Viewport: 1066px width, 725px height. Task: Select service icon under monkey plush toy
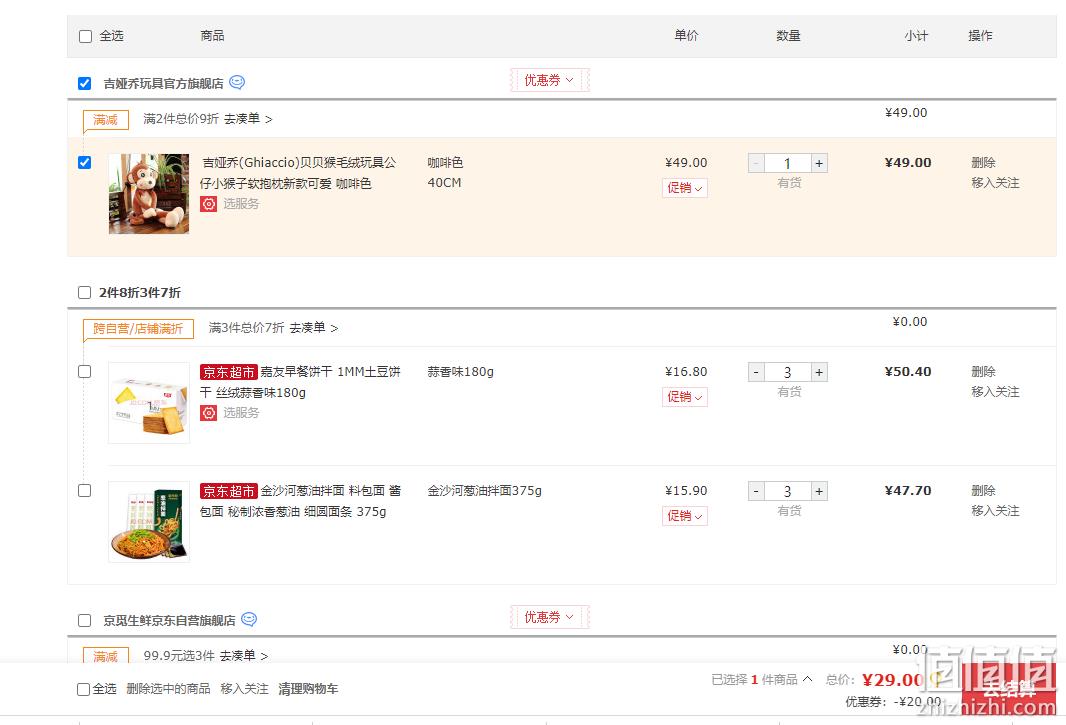[x=209, y=203]
